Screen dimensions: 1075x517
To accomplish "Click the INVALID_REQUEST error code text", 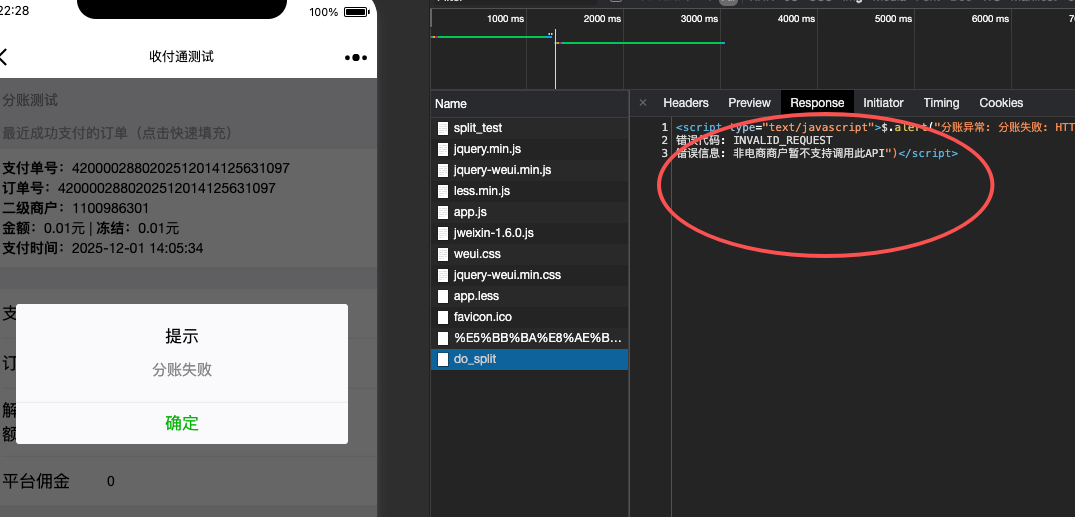I will tap(783, 141).
